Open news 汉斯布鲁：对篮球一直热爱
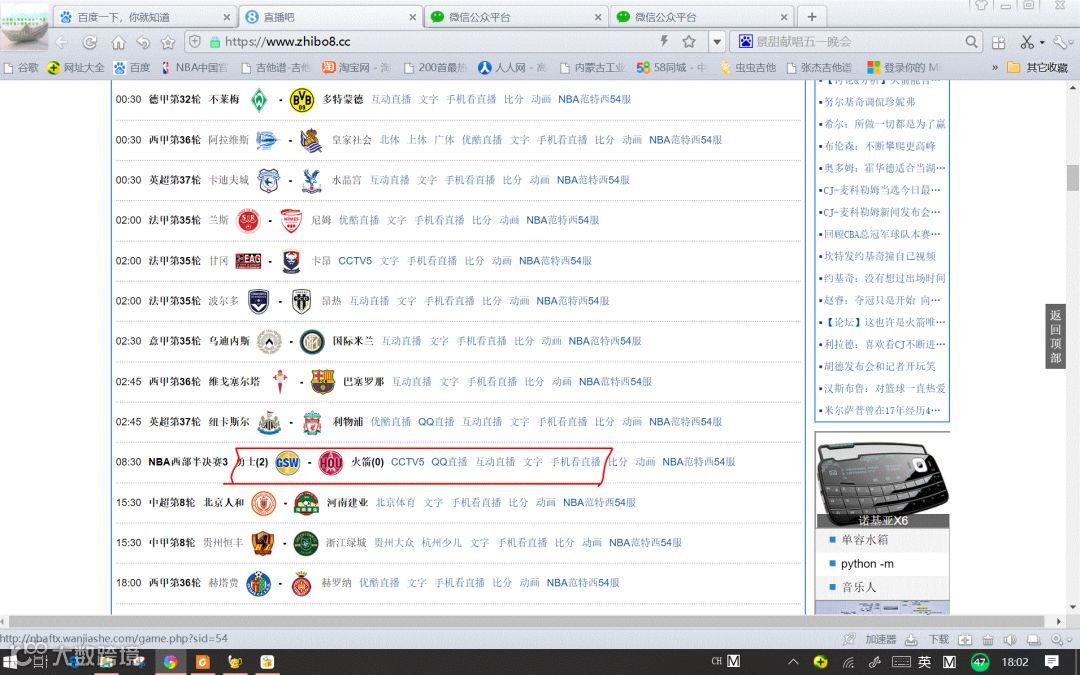This screenshot has height=675, width=1080. 884,388
